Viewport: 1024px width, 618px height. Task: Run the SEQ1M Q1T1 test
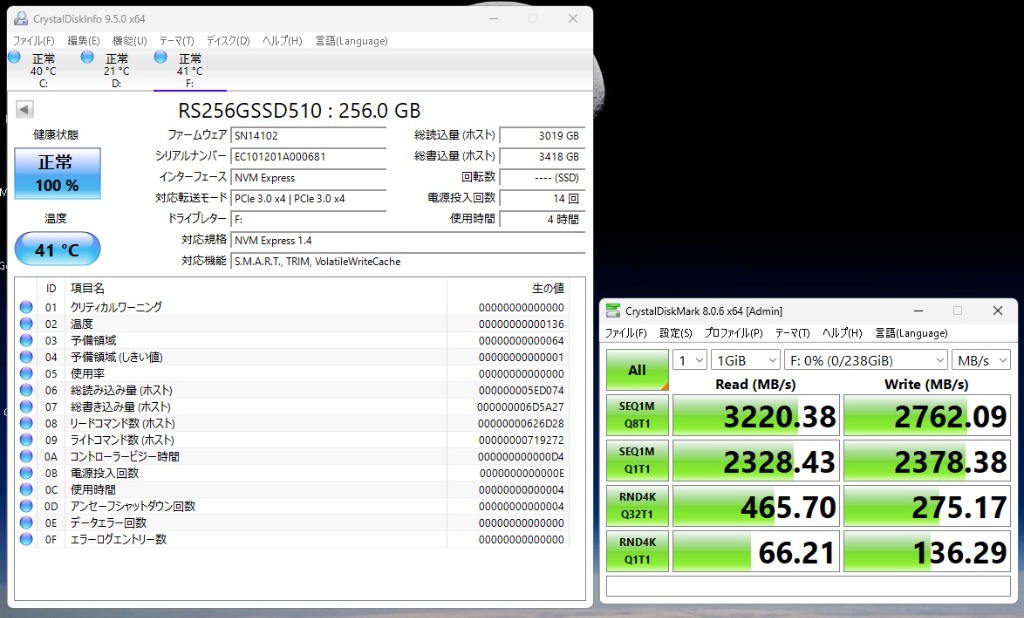click(x=637, y=460)
